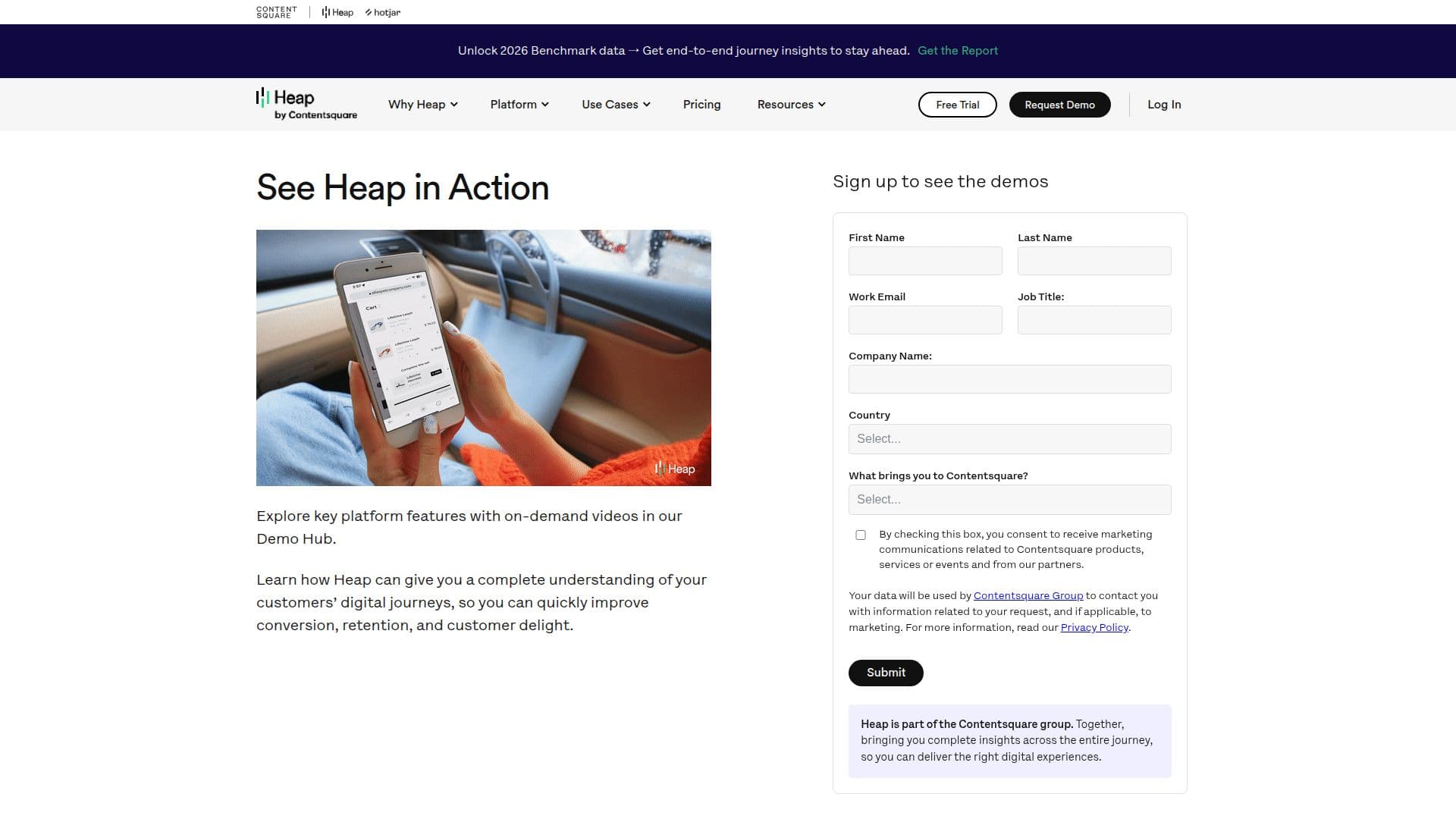Click the Unlock 2026 Benchmark data banner text
The image size is (1456, 819).
683,51
